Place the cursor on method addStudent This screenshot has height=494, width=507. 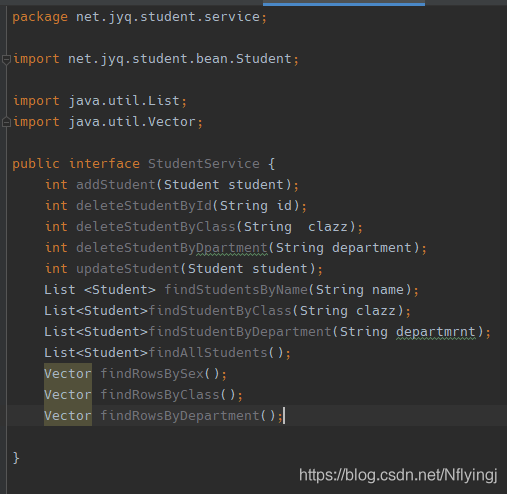116,185
